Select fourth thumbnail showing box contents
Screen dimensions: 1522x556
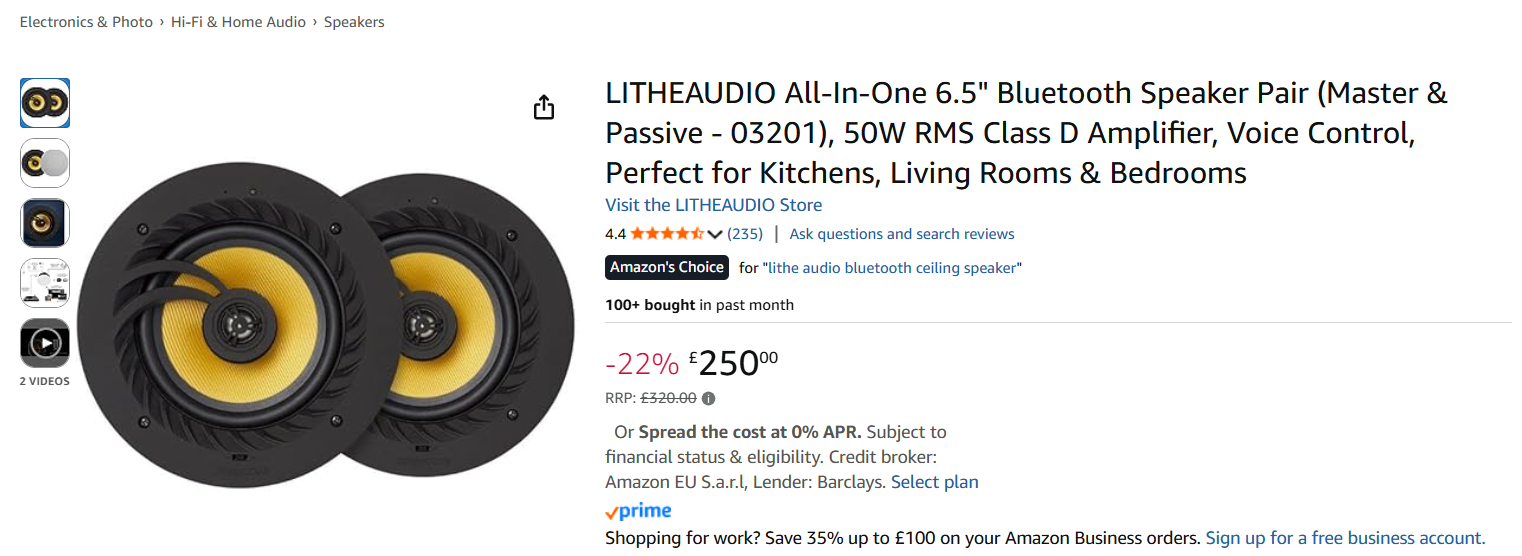pyautogui.click(x=45, y=283)
